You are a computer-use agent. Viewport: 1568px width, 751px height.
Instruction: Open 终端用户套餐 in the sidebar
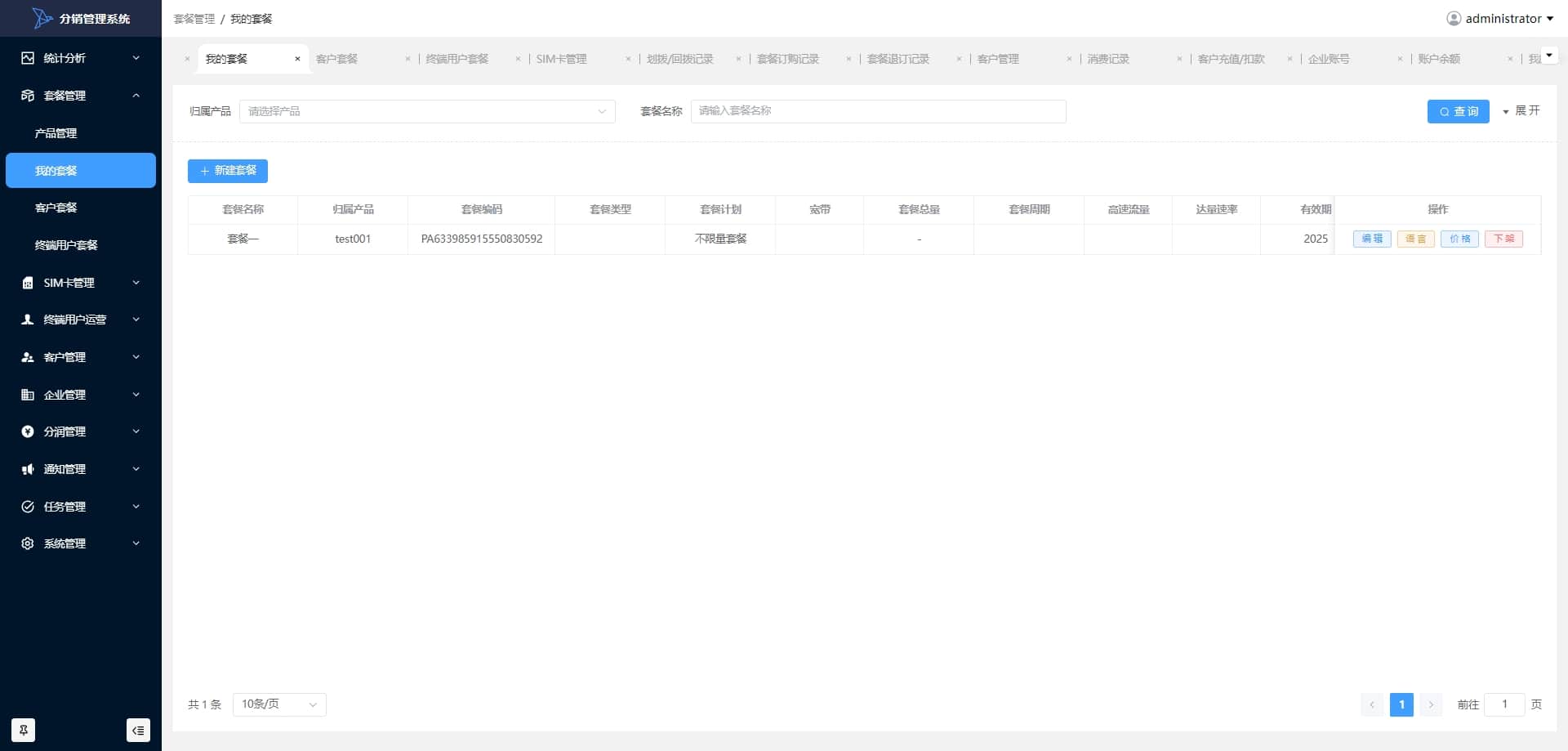pyautogui.click(x=81, y=245)
